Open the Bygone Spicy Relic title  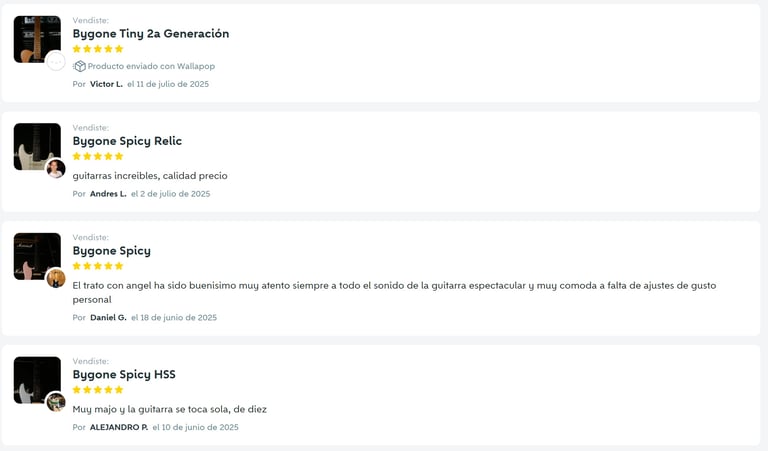(x=127, y=141)
